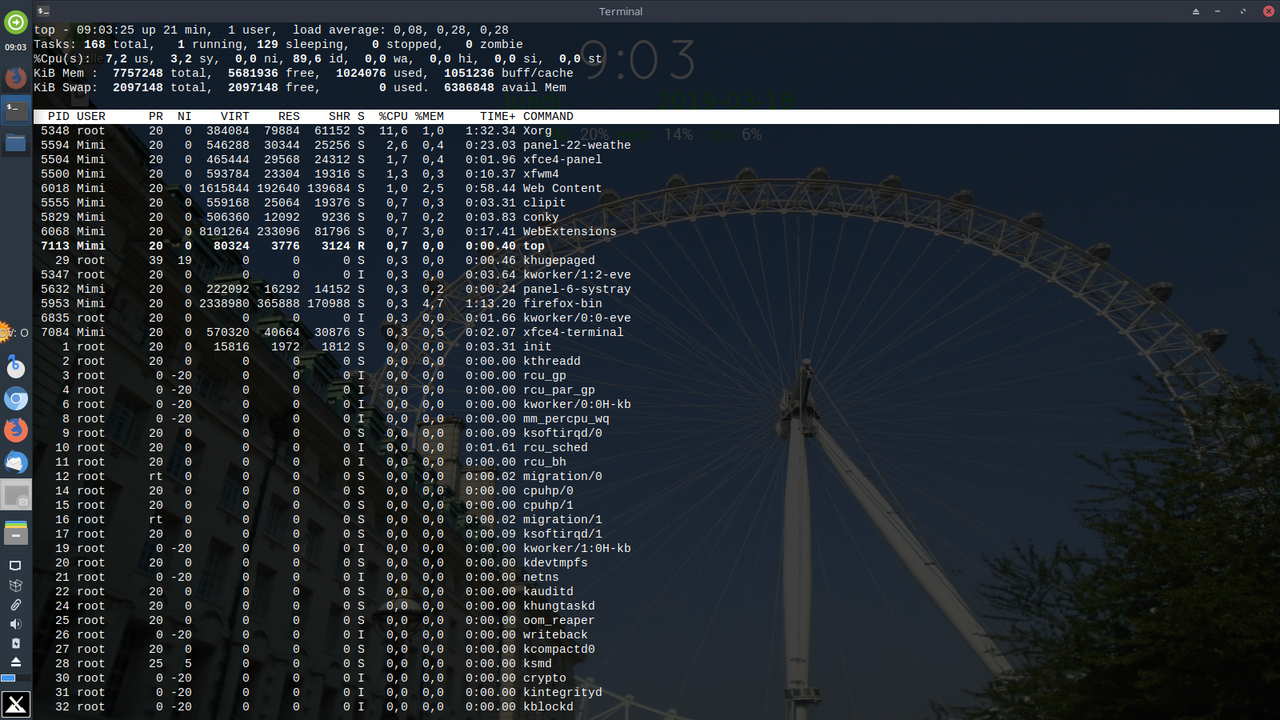Select the init process name
This screenshot has height=720, width=1280.
click(537, 347)
